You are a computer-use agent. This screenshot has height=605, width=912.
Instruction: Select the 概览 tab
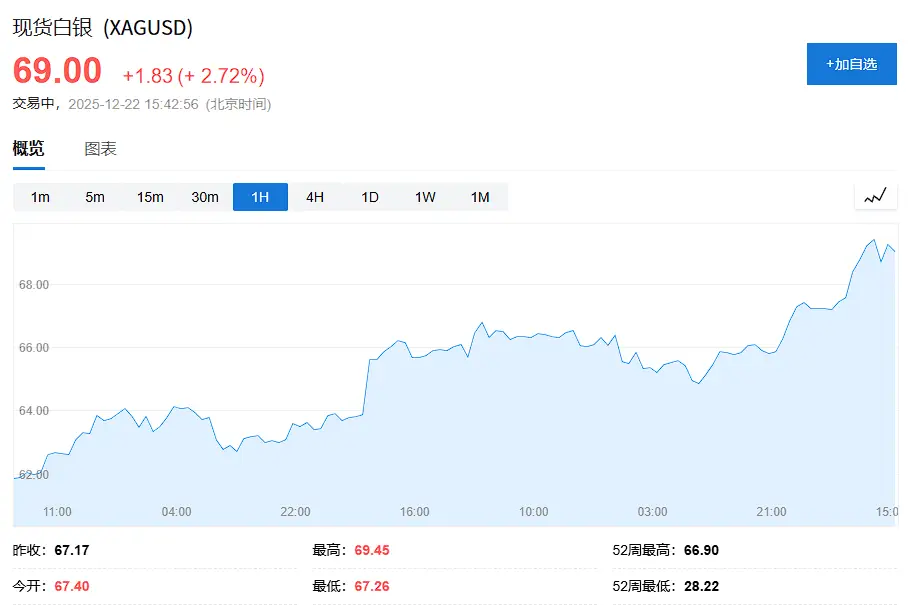pyautogui.click(x=29, y=148)
